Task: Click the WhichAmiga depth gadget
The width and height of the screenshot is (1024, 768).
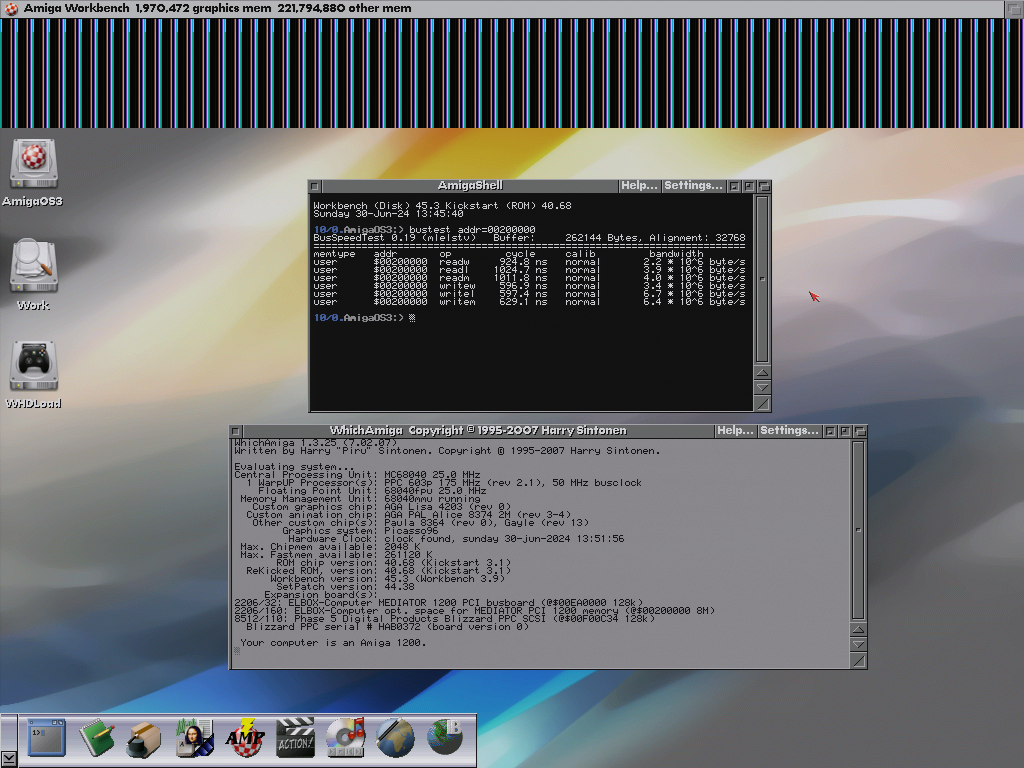Action: (860, 432)
